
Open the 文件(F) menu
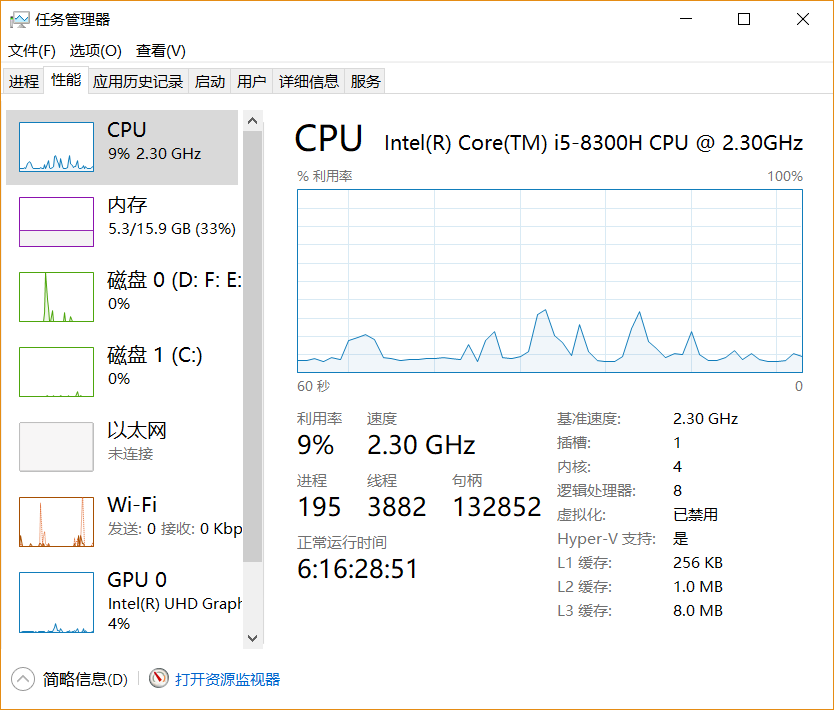[x=31, y=51]
